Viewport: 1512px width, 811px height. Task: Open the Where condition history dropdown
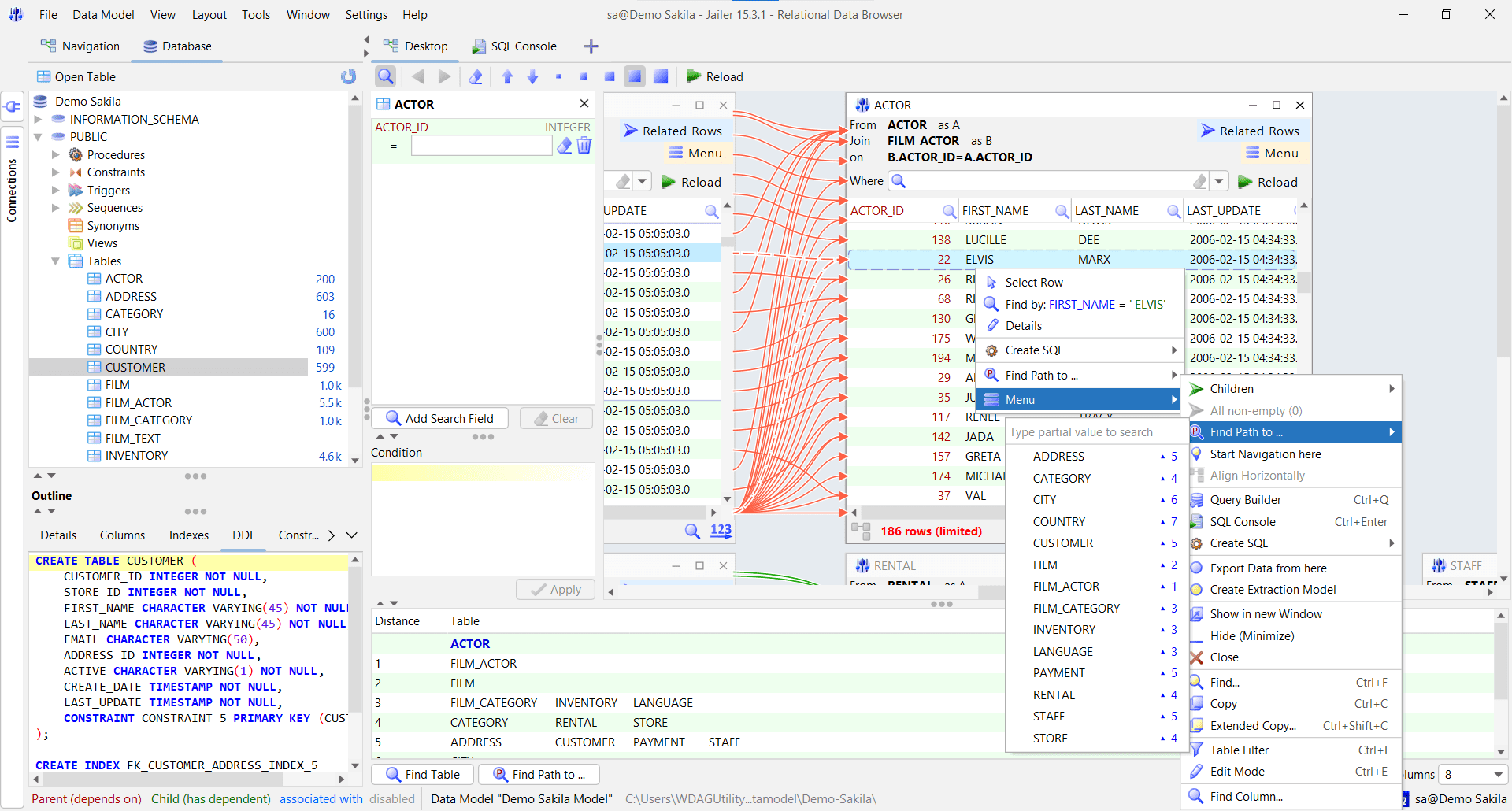click(1219, 182)
